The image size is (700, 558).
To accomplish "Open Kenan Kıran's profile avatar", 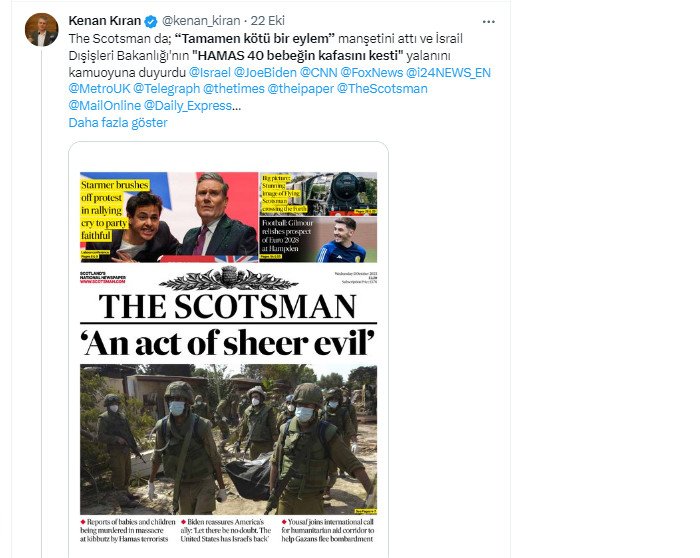I will 42,30.
